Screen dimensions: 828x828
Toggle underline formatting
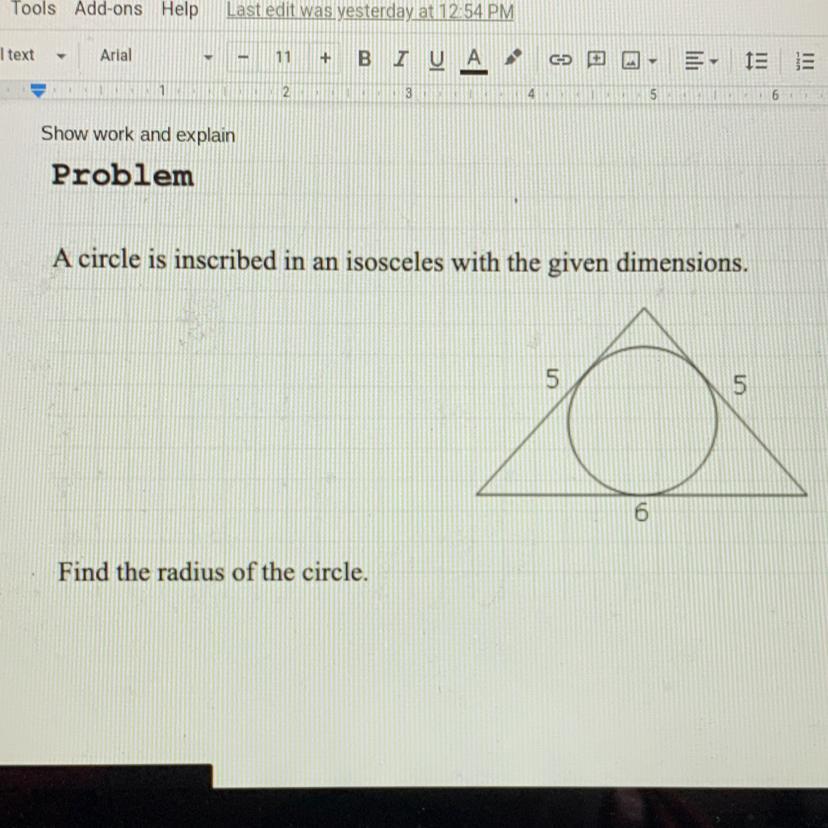tap(436, 60)
